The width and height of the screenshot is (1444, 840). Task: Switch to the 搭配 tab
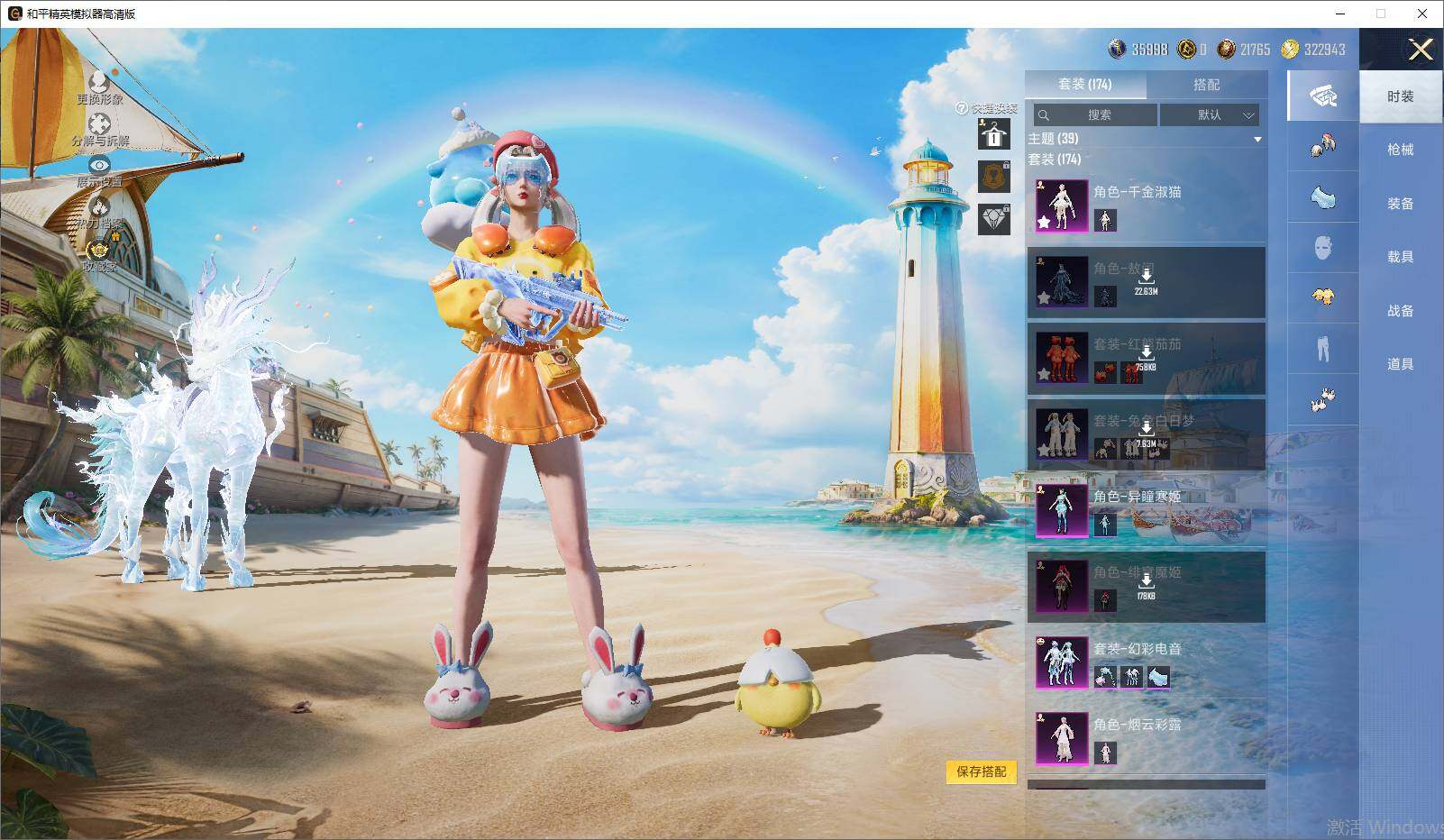(x=1206, y=85)
